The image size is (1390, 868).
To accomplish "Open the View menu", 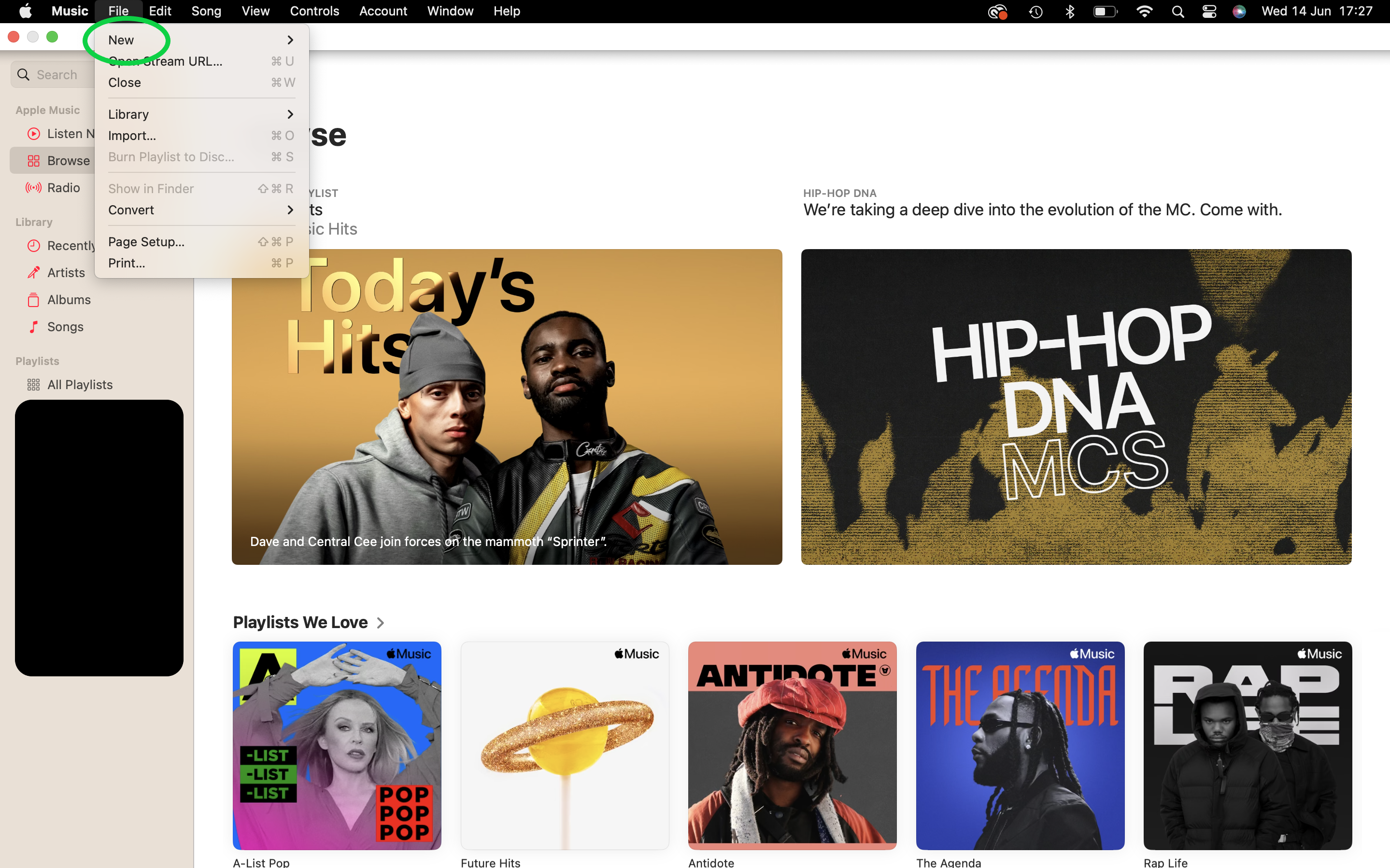I will (255, 11).
